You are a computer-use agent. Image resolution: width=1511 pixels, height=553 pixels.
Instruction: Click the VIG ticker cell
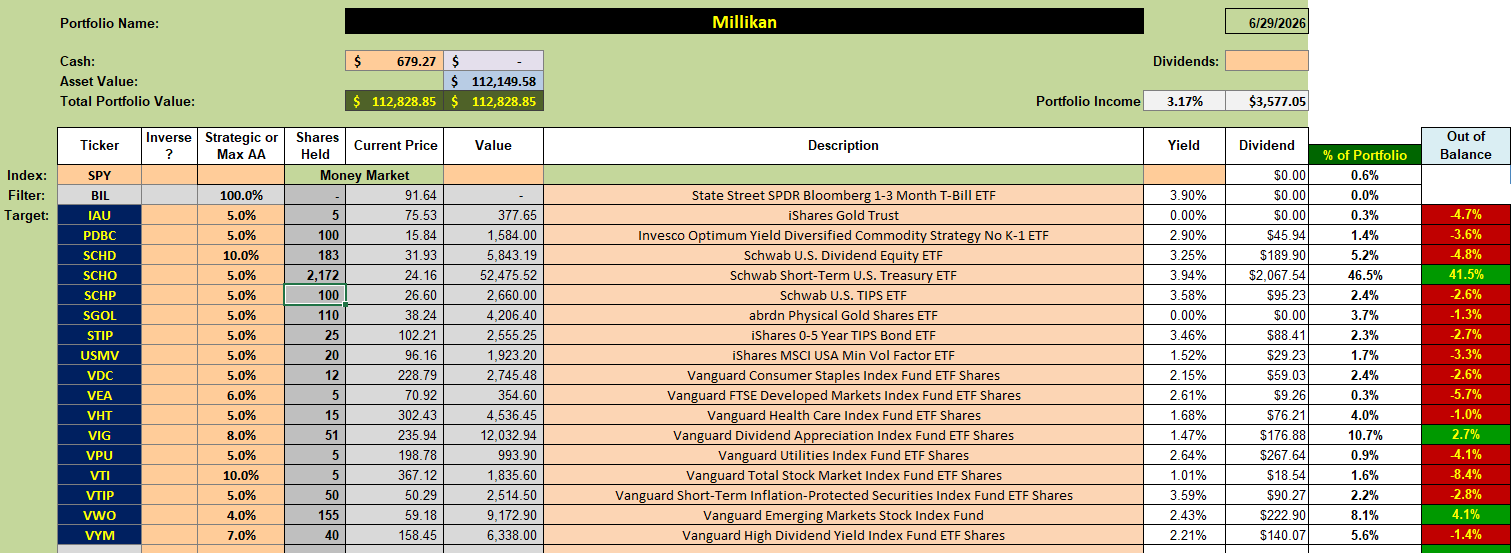click(x=99, y=435)
